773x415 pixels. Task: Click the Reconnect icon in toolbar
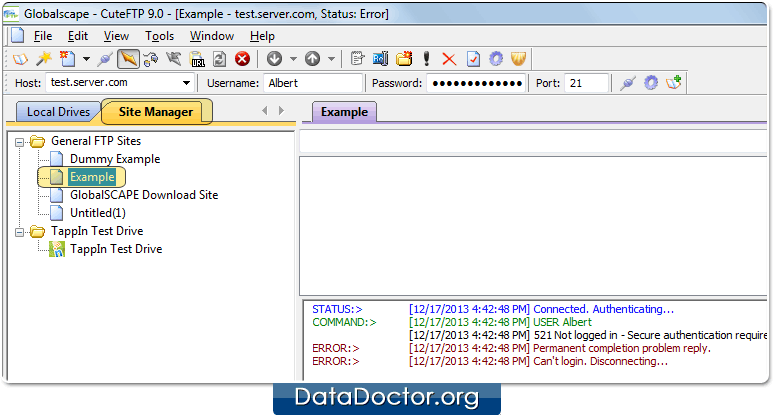tap(151, 59)
